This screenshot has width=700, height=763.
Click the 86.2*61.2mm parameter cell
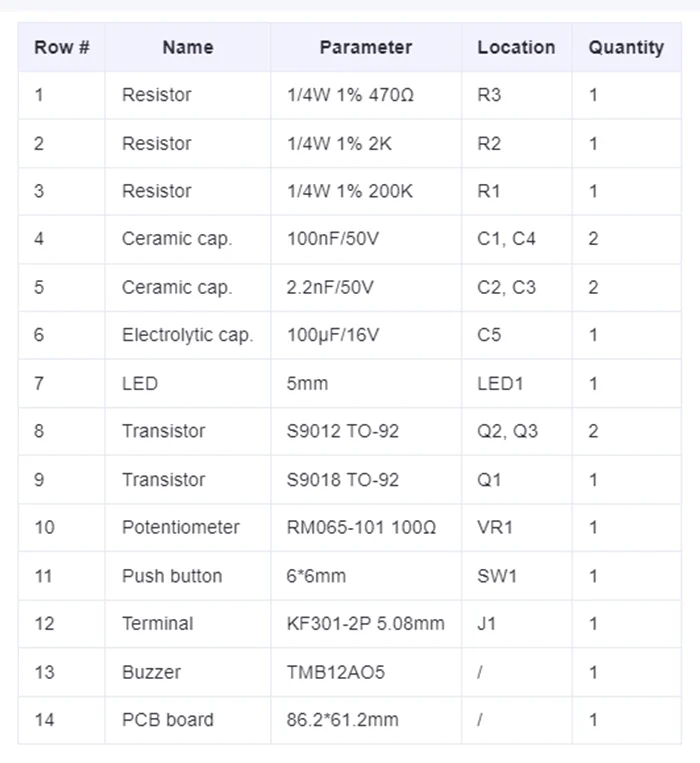pyautogui.click(x=342, y=719)
